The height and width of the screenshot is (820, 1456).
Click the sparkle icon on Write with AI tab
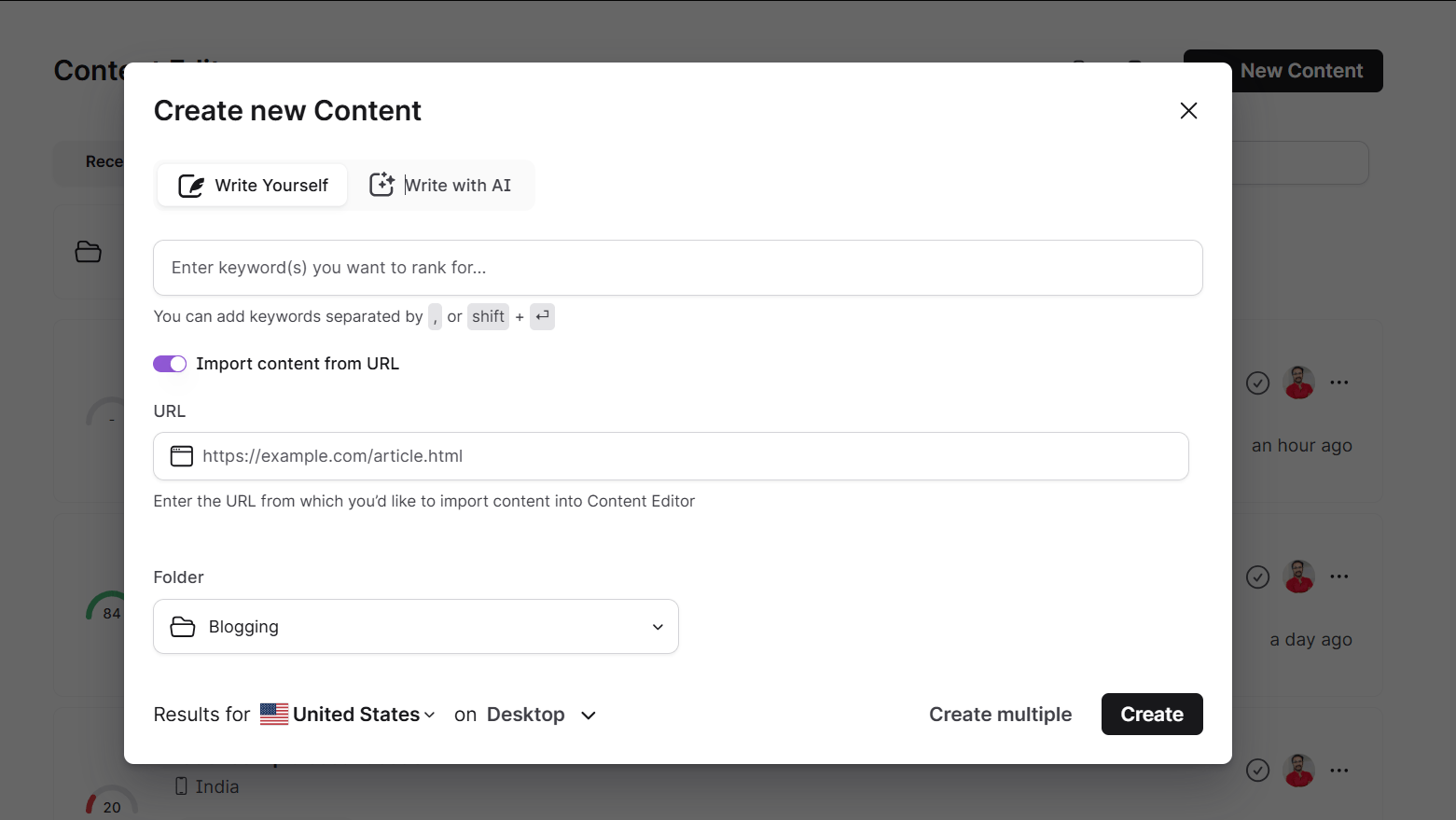click(381, 185)
